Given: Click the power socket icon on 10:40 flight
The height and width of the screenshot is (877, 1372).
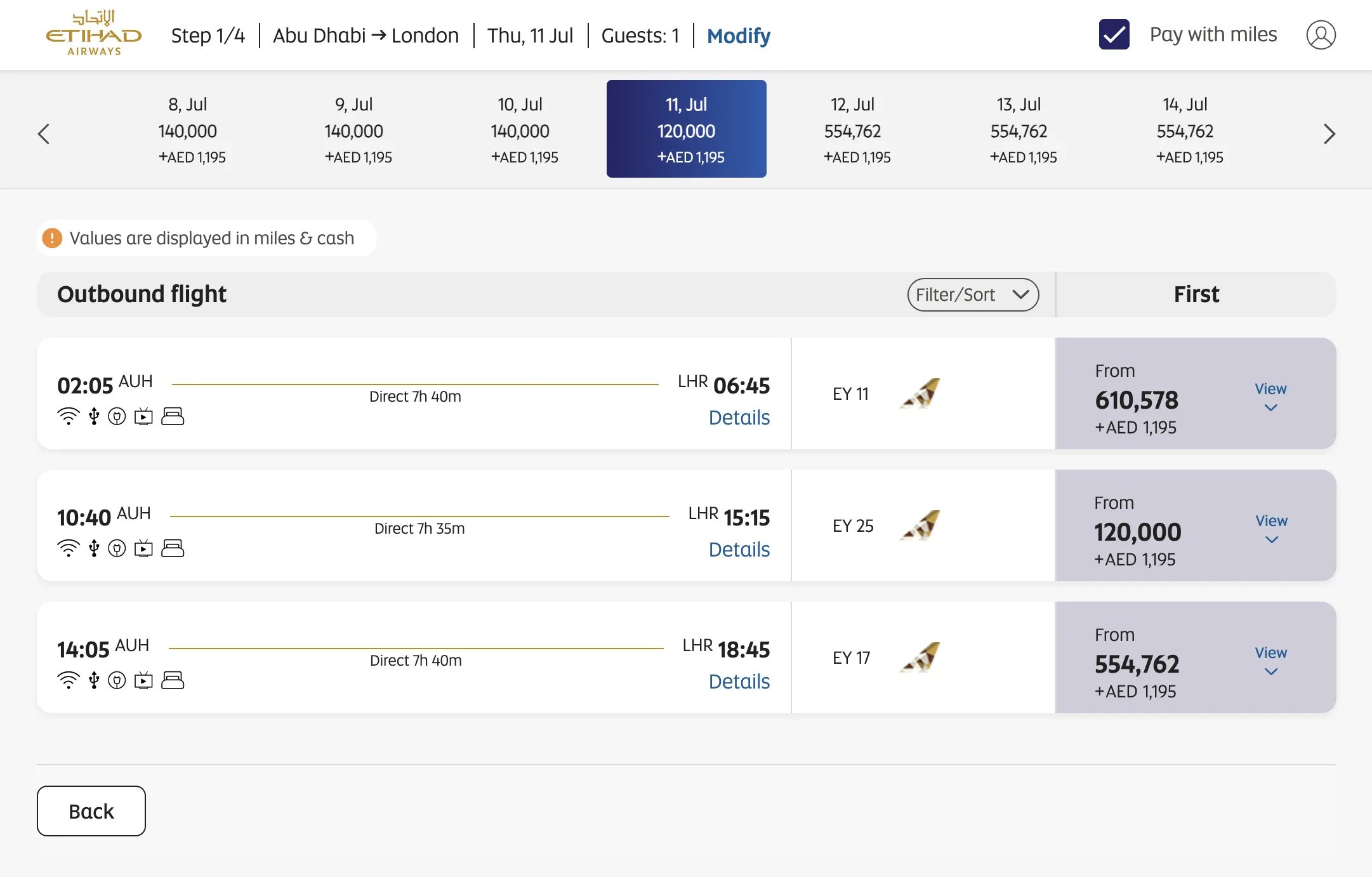Looking at the screenshot, I should pos(117,548).
